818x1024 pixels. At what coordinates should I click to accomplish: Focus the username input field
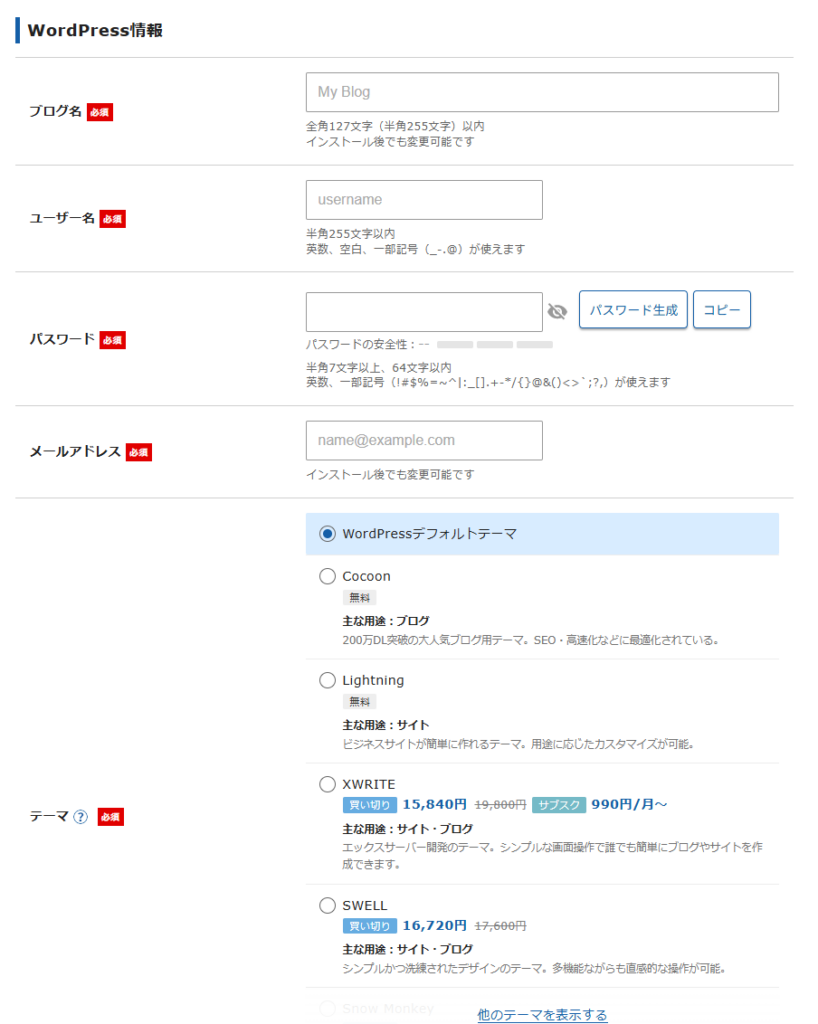[424, 200]
